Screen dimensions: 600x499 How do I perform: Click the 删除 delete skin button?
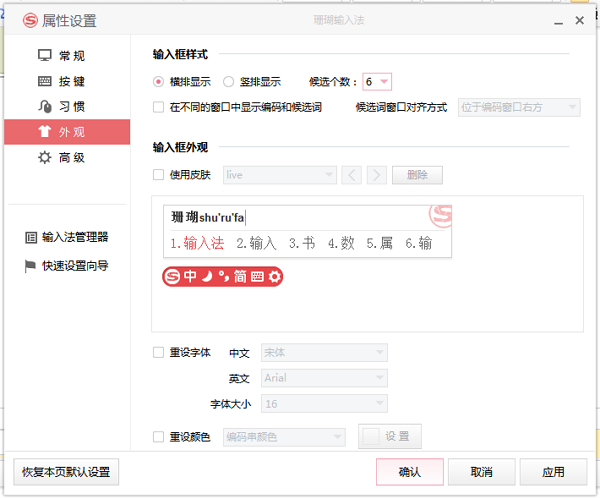point(417,175)
